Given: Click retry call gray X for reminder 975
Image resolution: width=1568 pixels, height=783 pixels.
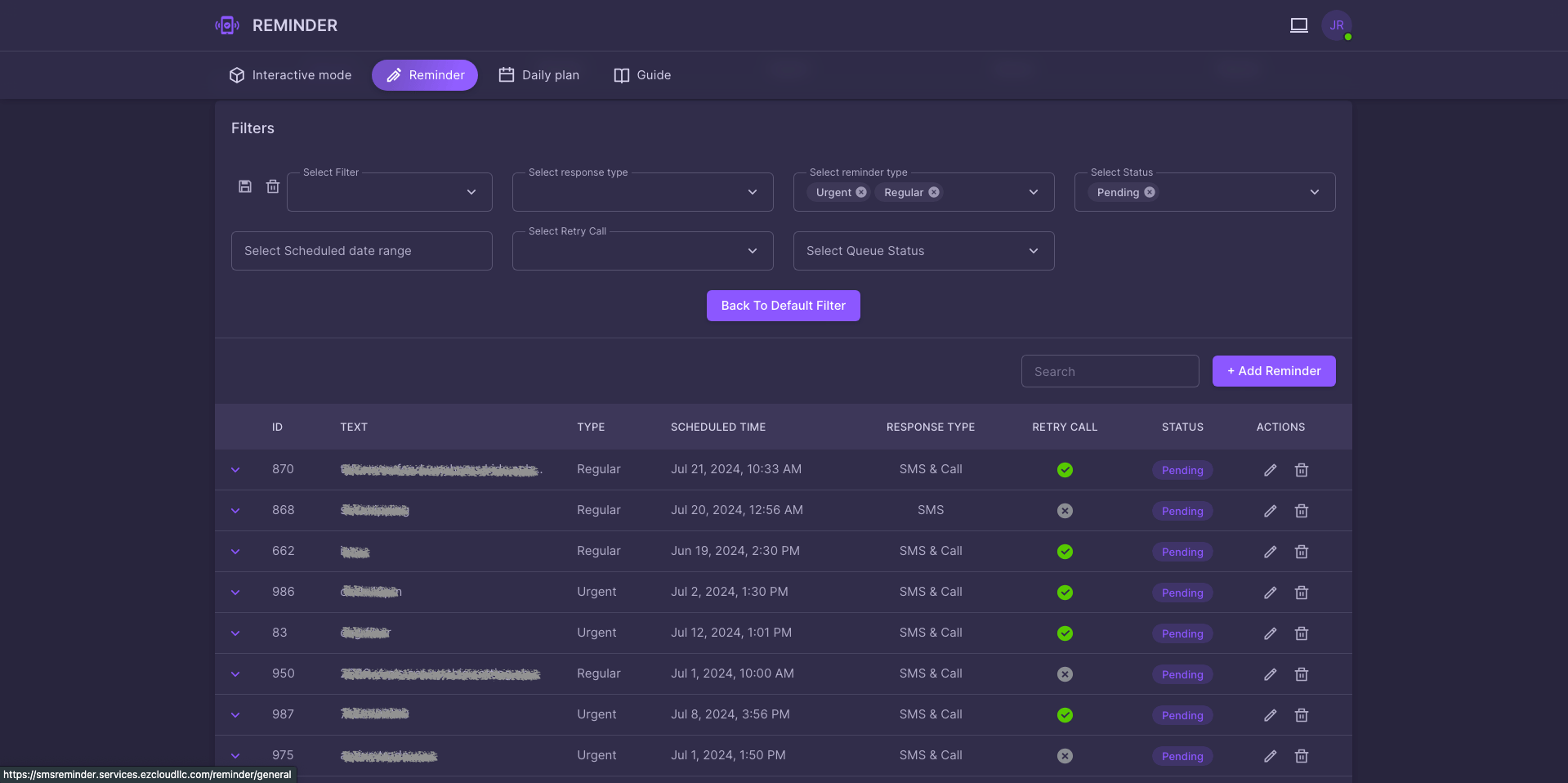Looking at the screenshot, I should click(x=1065, y=756).
